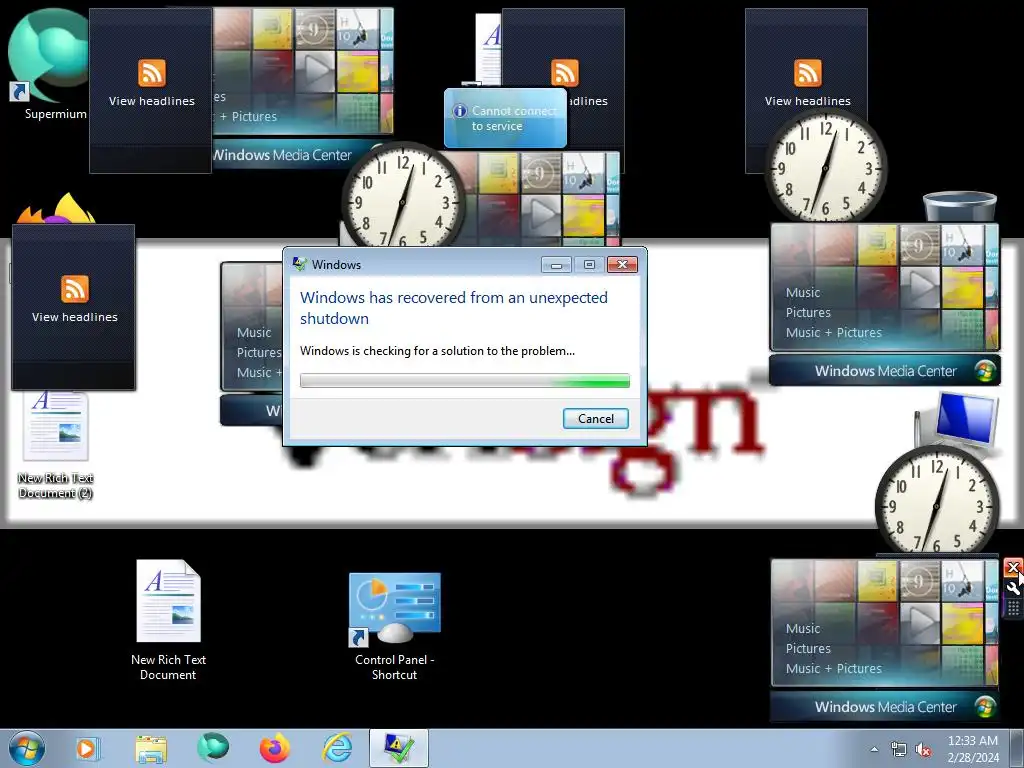Open Music in the bottom-right Media Center gadget
The height and width of the screenshot is (768, 1024).
[803, 628]
